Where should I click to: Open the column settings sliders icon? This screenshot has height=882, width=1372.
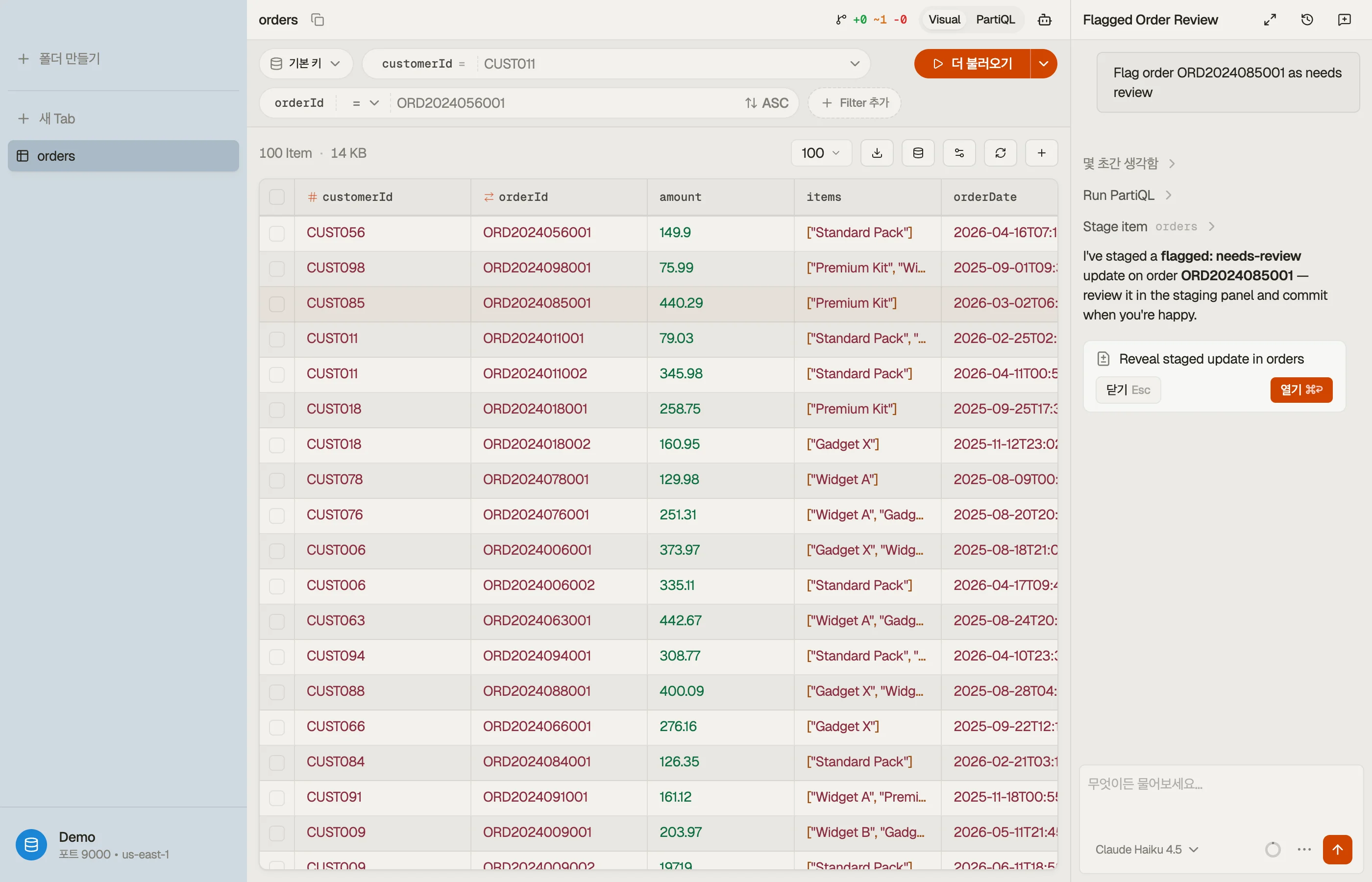pos(959,153)
